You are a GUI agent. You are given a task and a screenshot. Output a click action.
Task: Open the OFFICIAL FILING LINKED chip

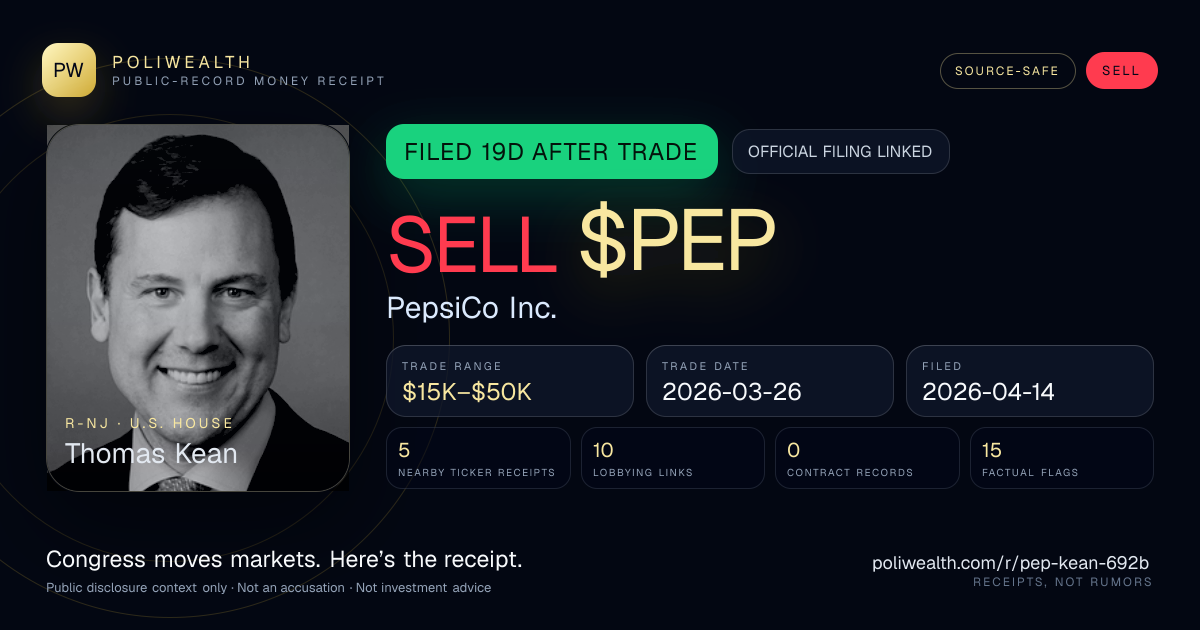pyautogui.click(x=840, y=152)
